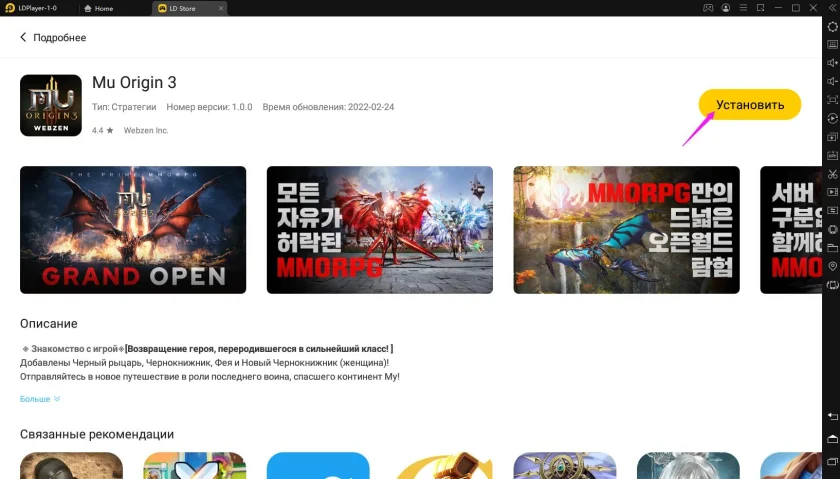Image resolution: width=840 pixels, height=479 pixels.
Task: Open the shared folder sidebar icon
Action: [832, 248]
